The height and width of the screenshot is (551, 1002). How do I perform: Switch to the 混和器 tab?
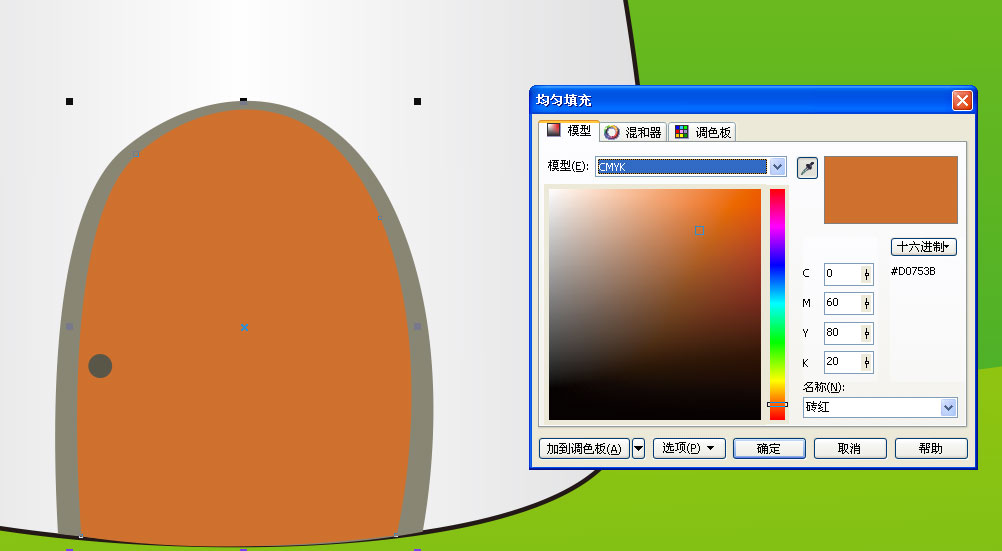[633, 132]
